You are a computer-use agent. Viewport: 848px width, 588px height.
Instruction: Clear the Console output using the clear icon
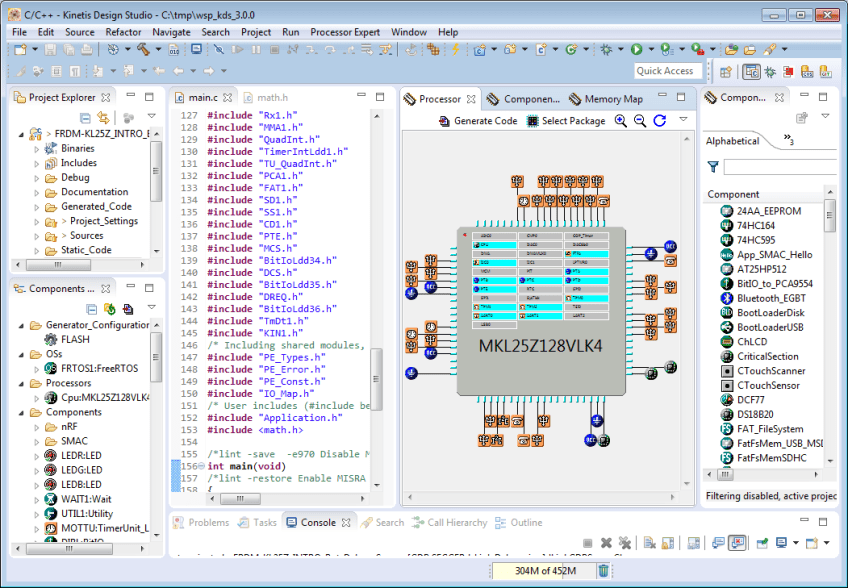tap(648, 543)
